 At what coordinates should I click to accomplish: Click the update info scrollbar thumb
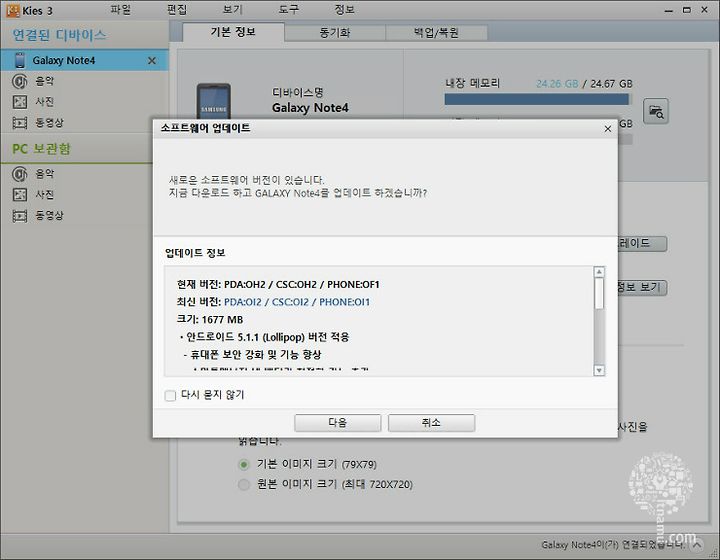click(x=599, y=293)
